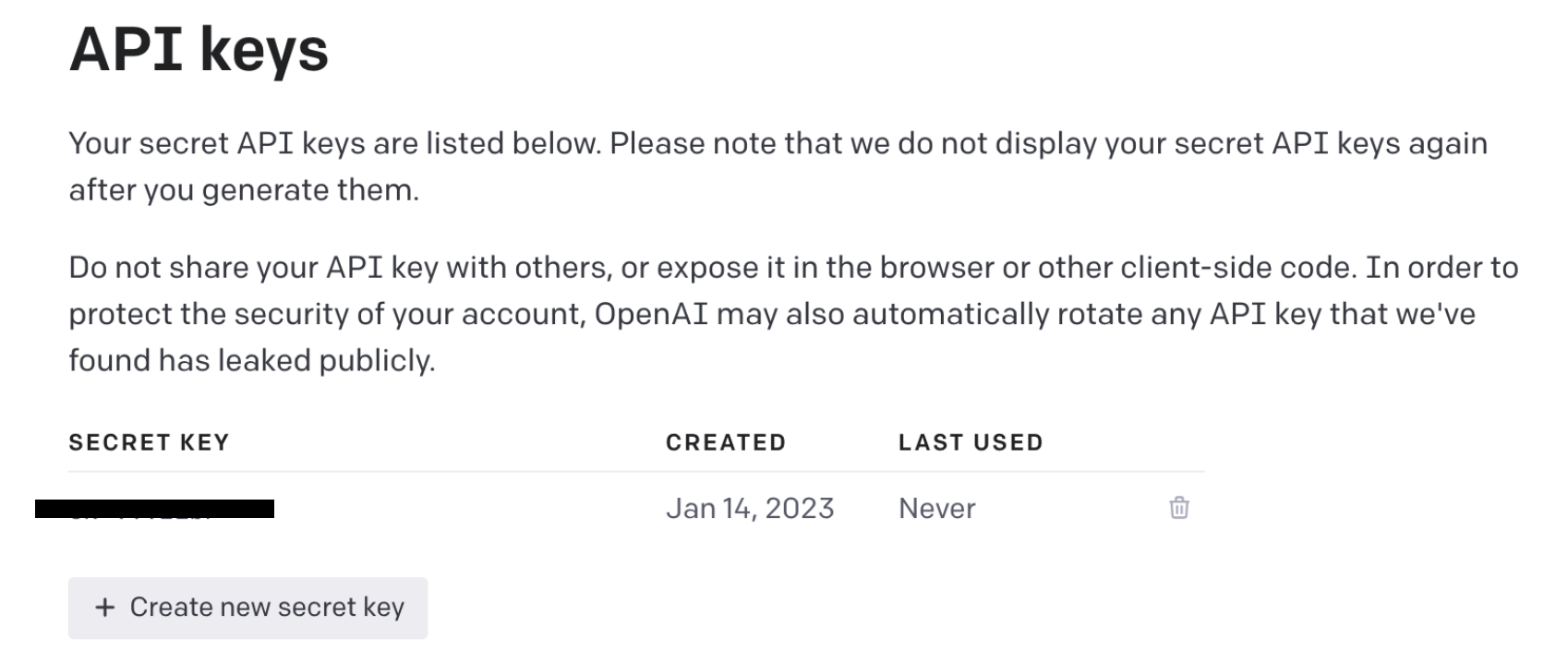This screenshot has height=663, width=1568.
Task: Click the word OpenAI in the paragraph
Action: 651,314
